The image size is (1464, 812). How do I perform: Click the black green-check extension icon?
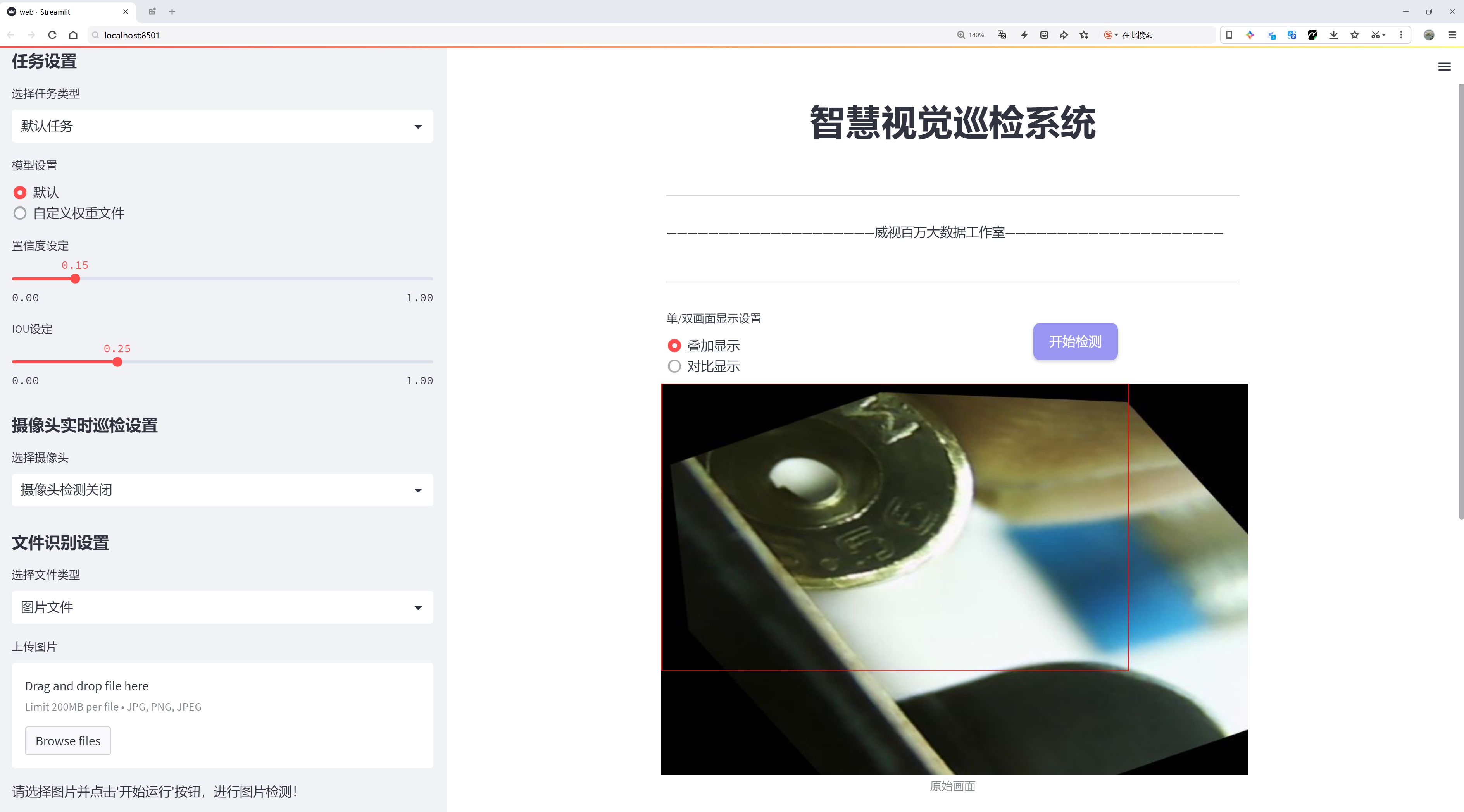coord(1313,35)
